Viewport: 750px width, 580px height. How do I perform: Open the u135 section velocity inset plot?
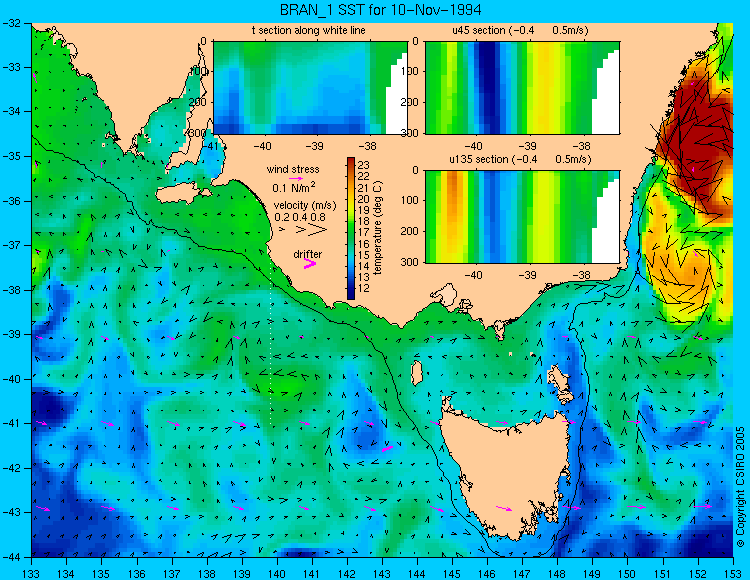522,216
